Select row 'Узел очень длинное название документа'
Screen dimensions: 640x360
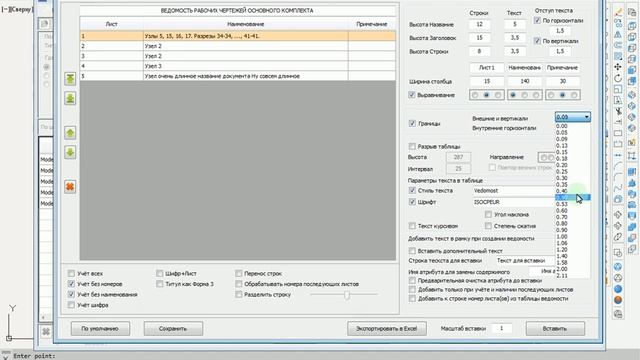pos(238,76)
